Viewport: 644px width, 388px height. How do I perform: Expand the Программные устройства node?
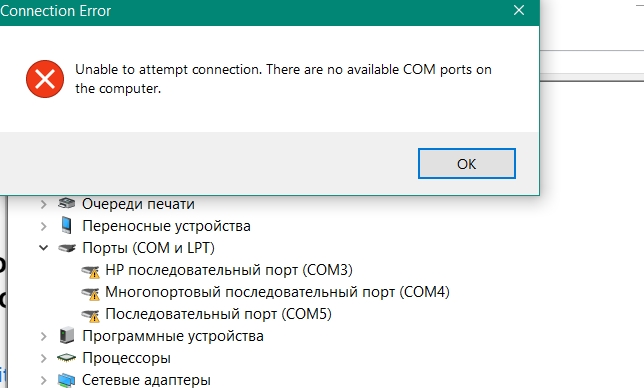coord(44,336)
